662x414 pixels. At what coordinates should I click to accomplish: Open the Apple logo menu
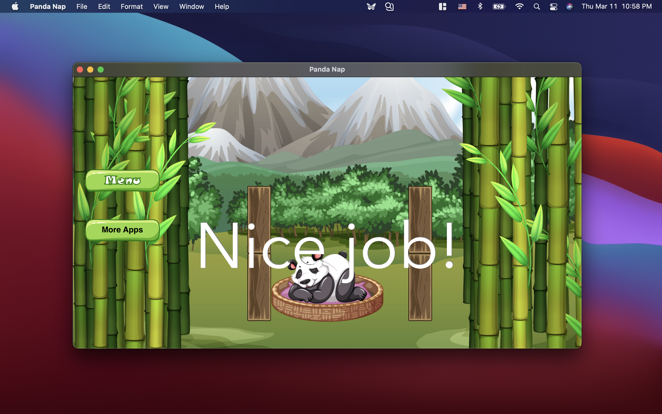pyautogui.click(x=15, y=7)
